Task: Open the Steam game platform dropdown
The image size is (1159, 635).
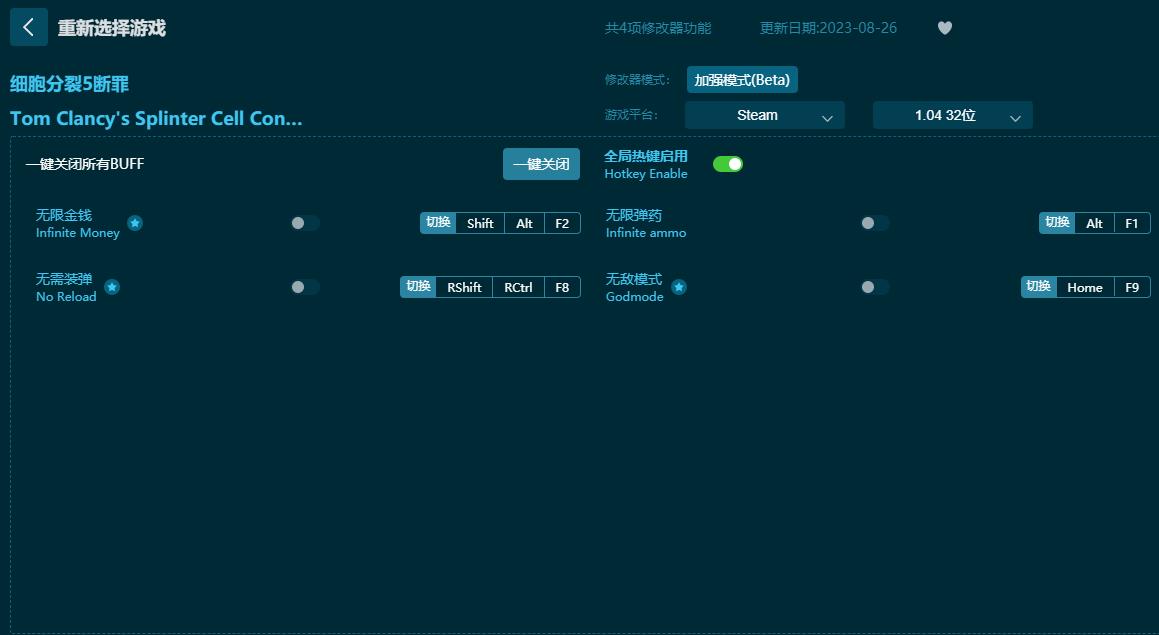Action: pyautogui.click(x=764, y=115)
